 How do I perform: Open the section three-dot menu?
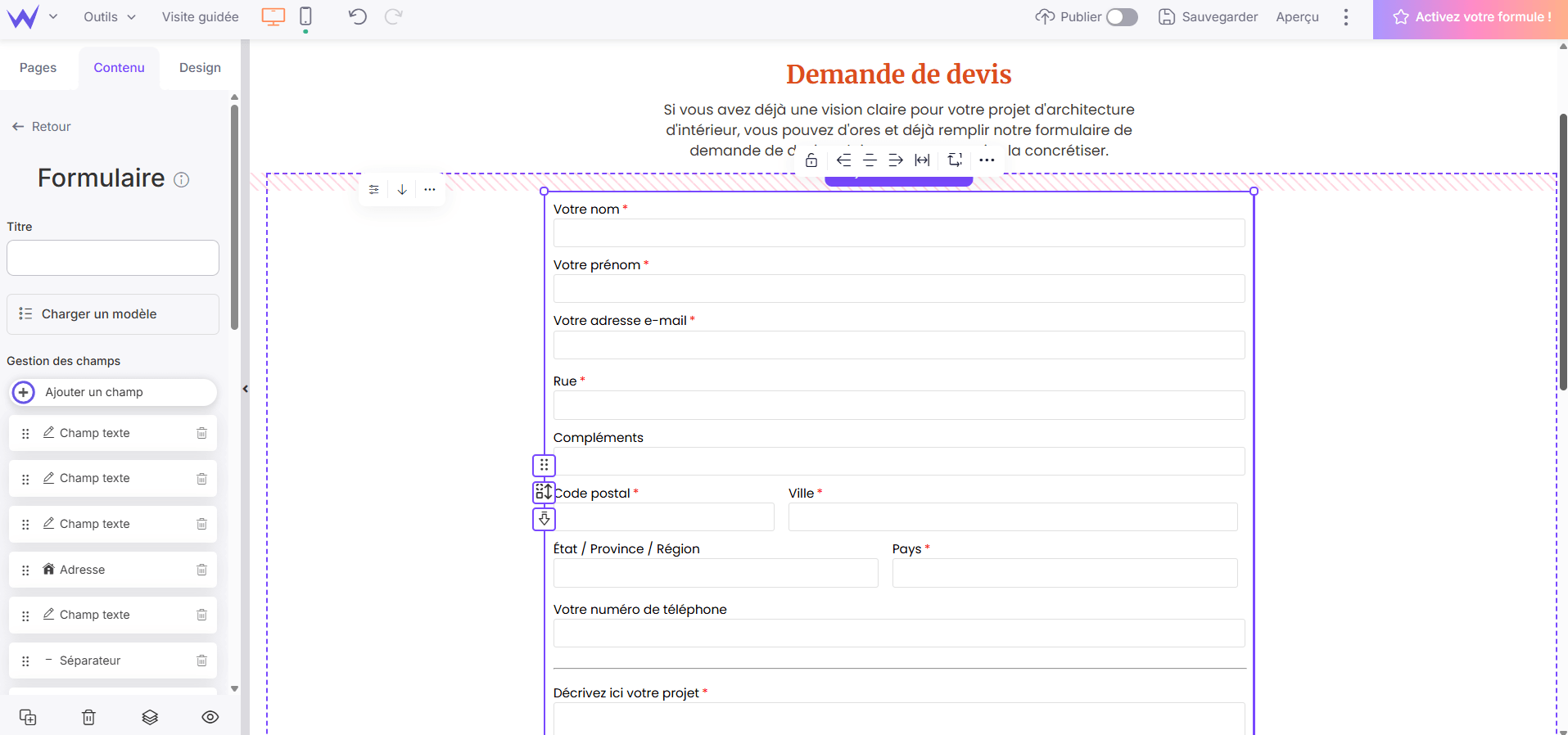pyautogui.click(x=430, y=189)
